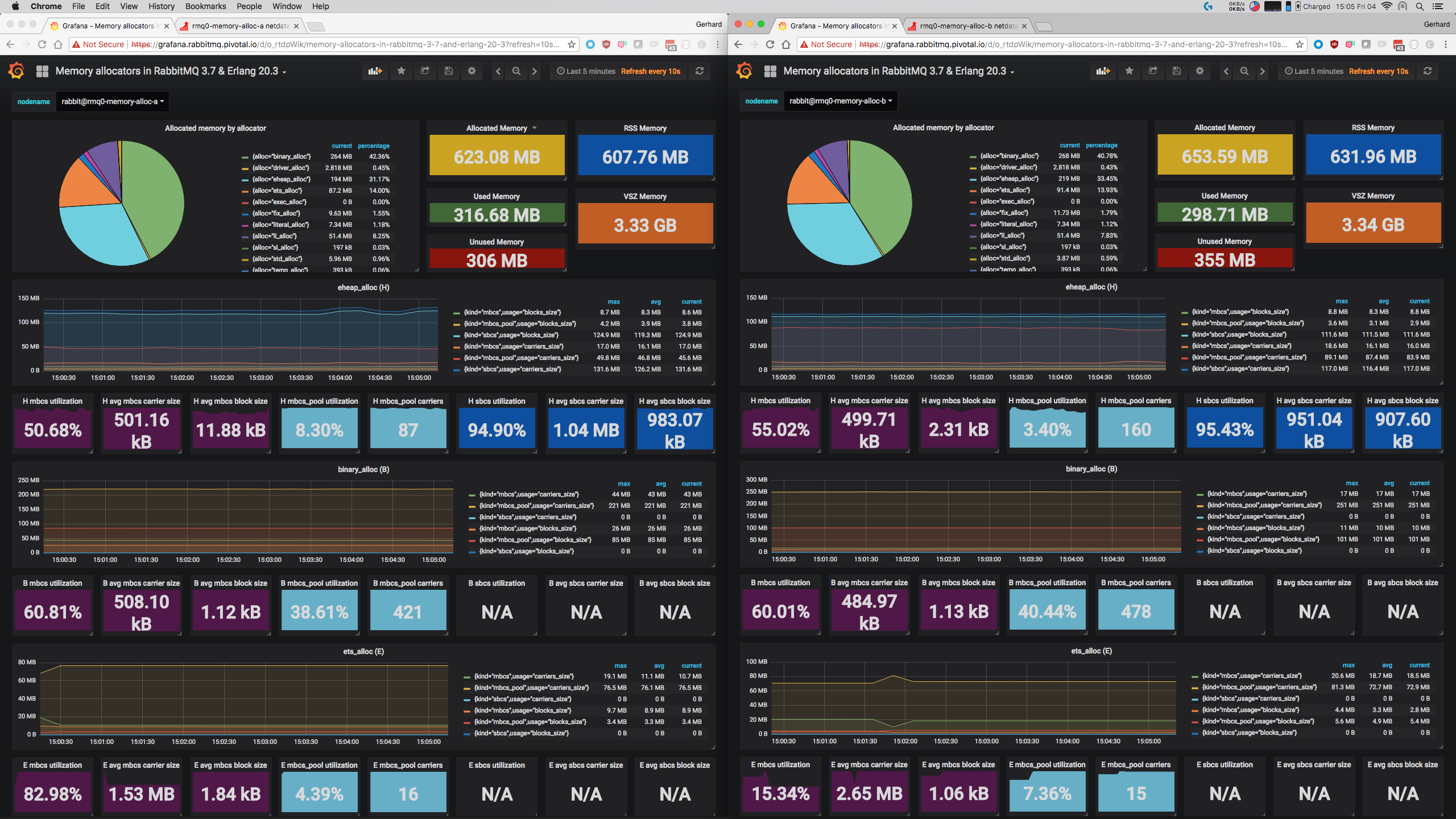The height and width of the screenshot is (819, 1456).
Task: Reload page in left Chrome window
Action: coord(42,44)
